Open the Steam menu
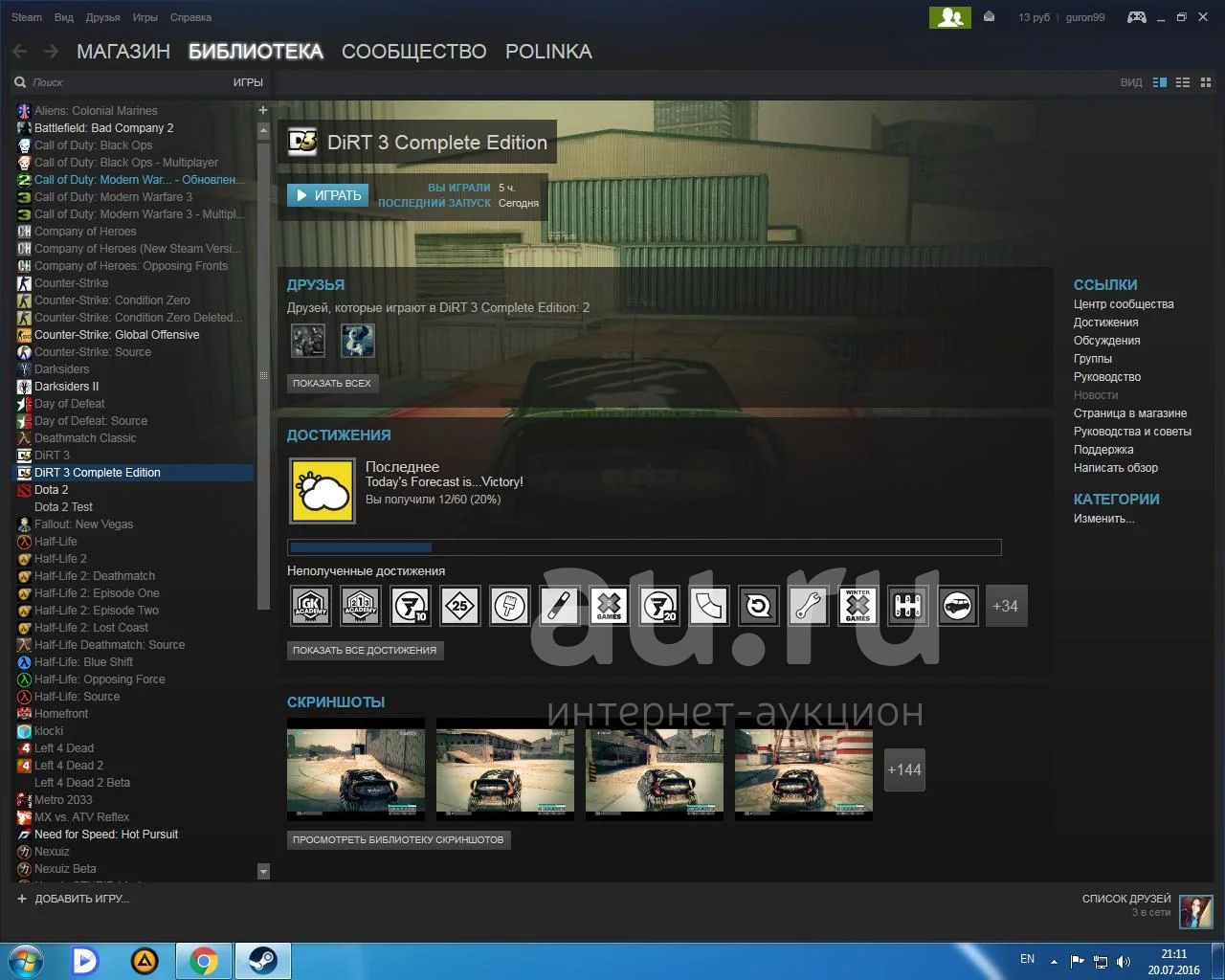This screenshot has width=1225, height=980. [x=27, y=17]
